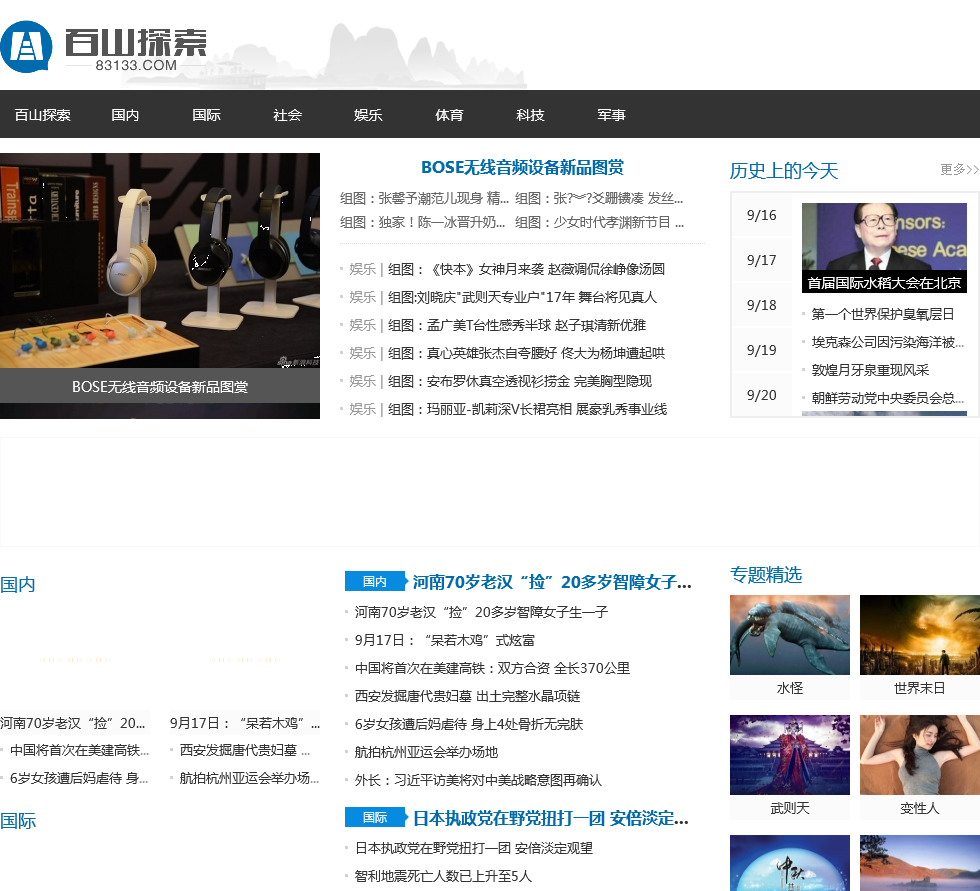This screenshot has width=980, height=891.
Task: Click the 历史上的今天 heading
Action: point(784,171)
